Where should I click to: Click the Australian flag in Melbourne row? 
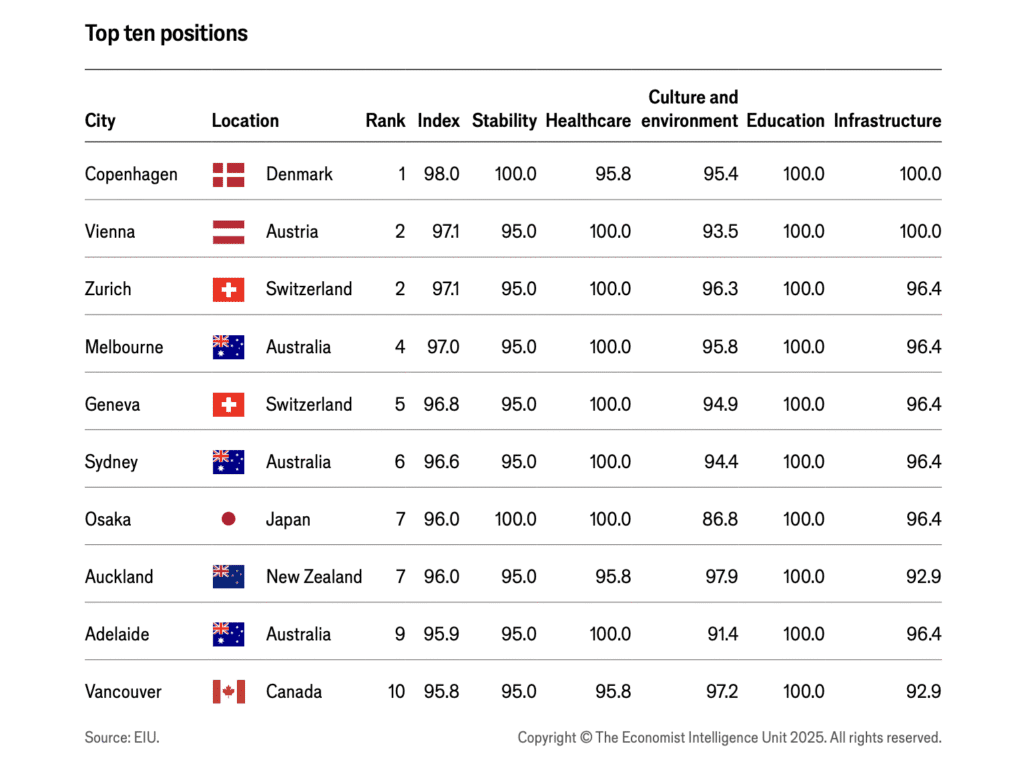(x=228, y=347)
